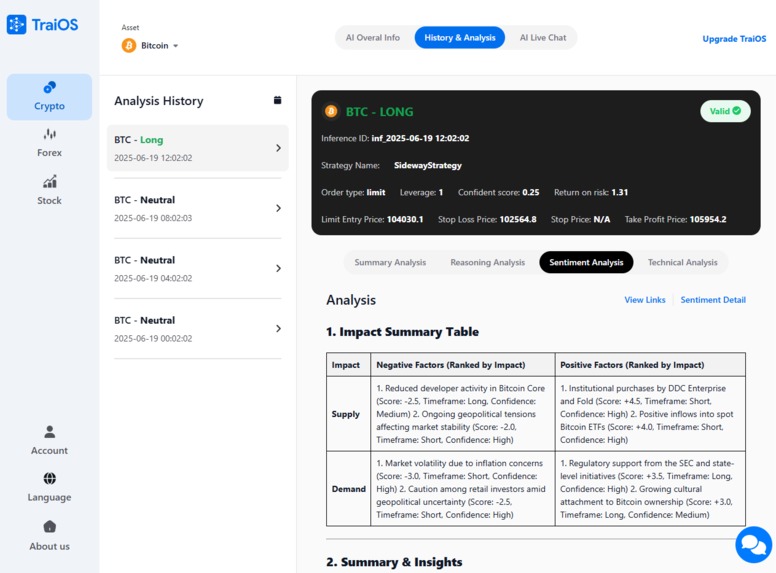Click the Impact Summary Table heading
The width and height of the screenshot is (776, 573).
point(402,332)
